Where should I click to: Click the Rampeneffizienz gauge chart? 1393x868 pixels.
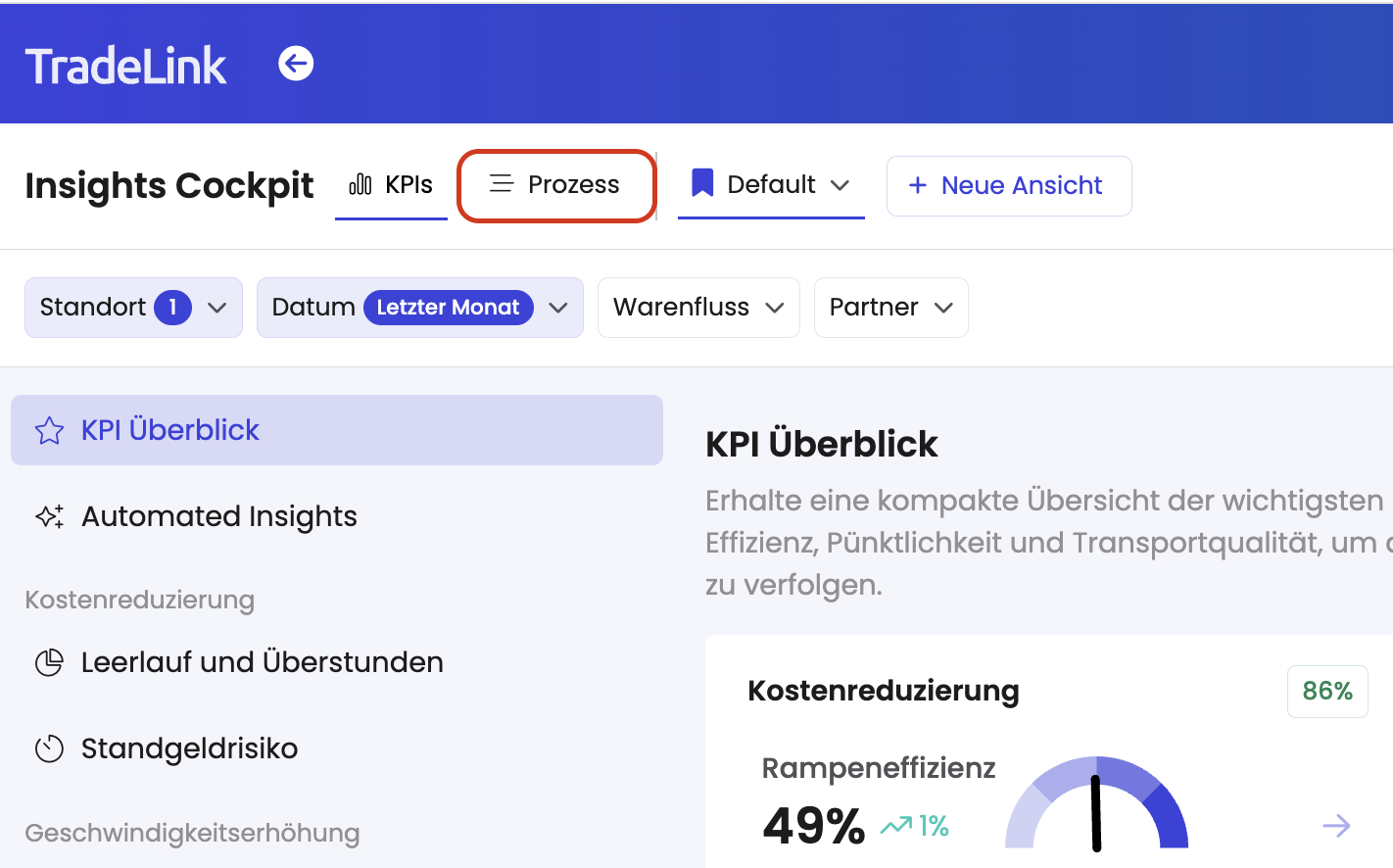pos(1096,804)
